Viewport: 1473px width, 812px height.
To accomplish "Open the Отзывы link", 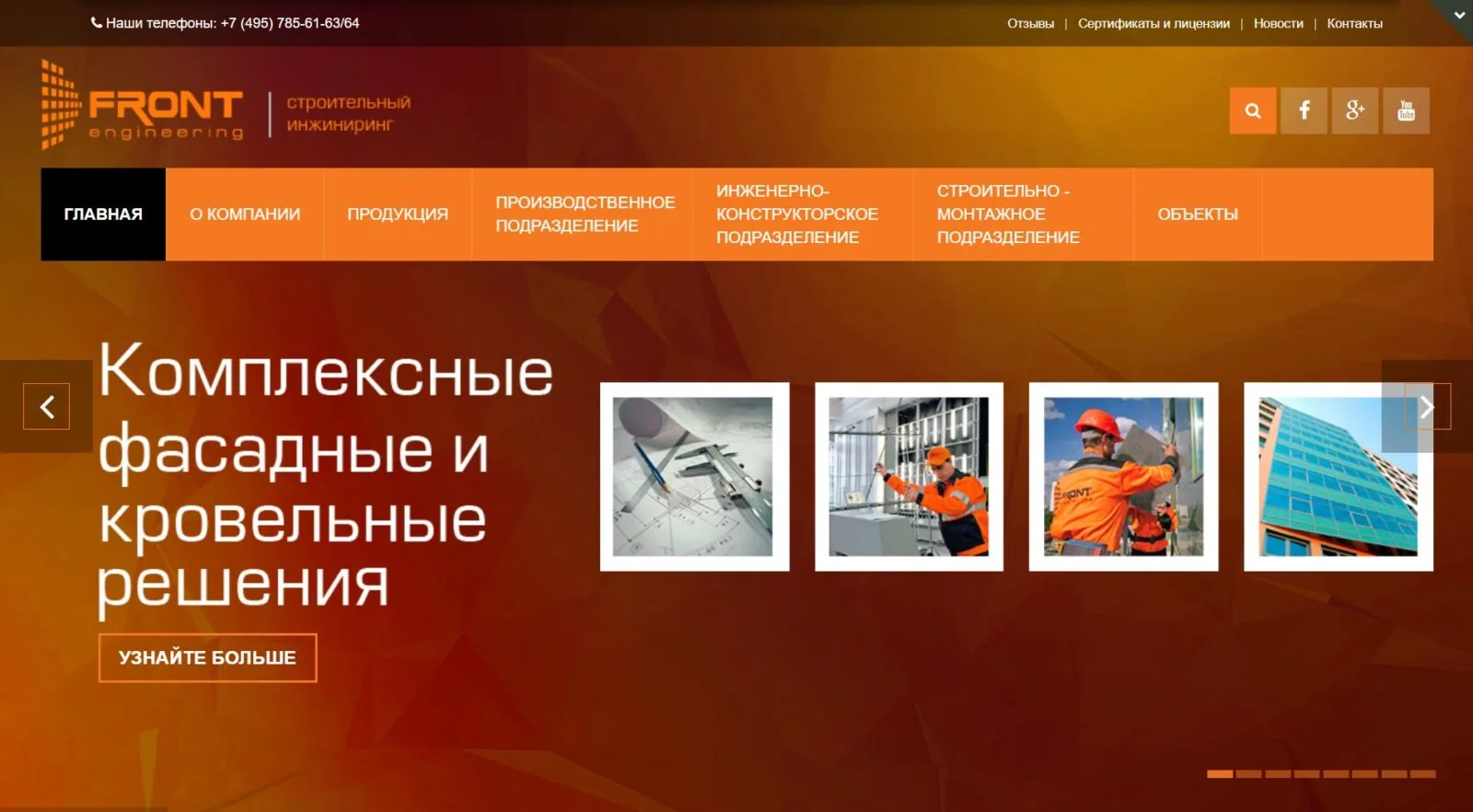I will tap(1030, 23).
